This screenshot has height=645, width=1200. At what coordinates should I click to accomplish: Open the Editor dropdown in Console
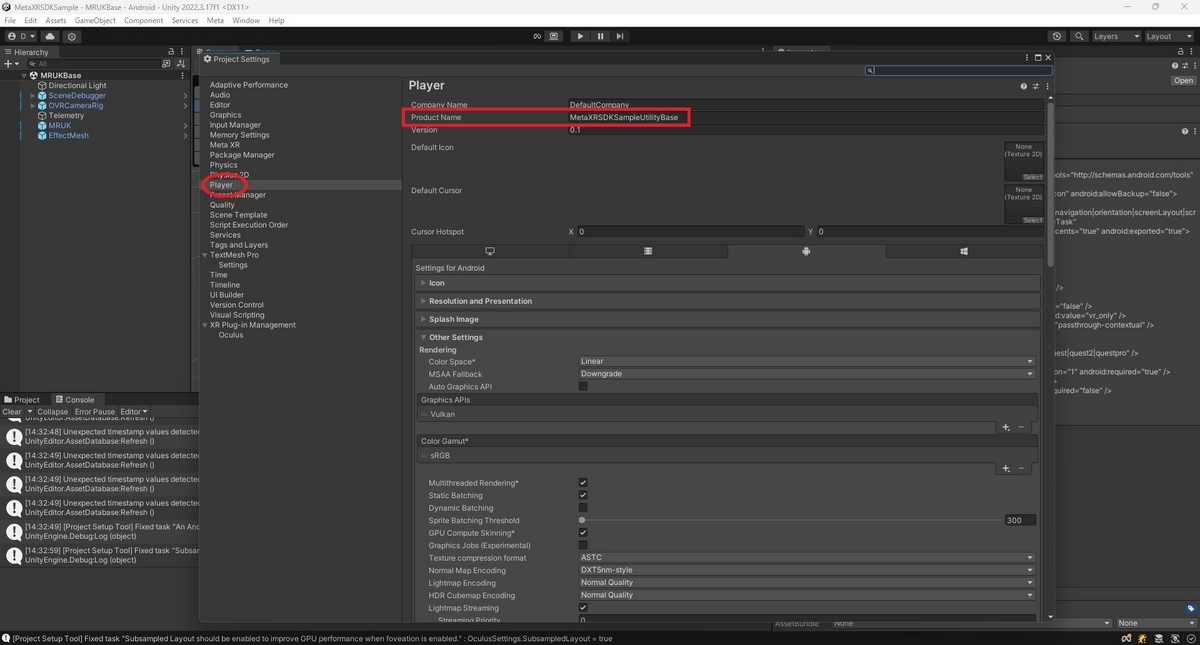134,411
